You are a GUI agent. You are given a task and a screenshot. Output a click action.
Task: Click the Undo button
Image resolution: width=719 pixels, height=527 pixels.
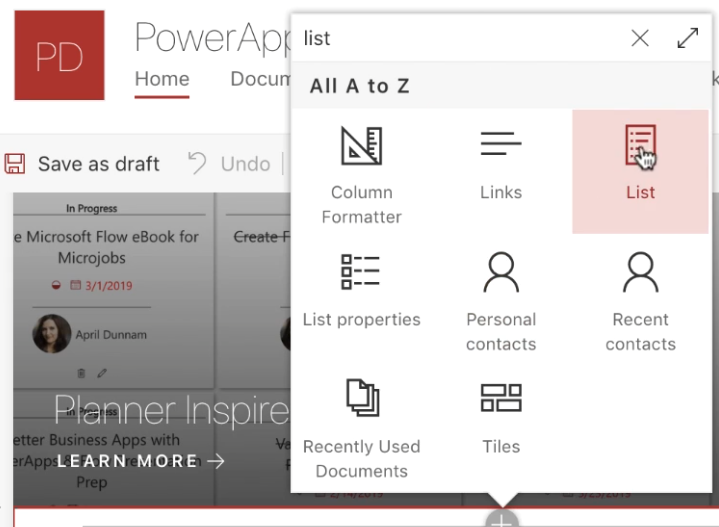click(229, 164)
